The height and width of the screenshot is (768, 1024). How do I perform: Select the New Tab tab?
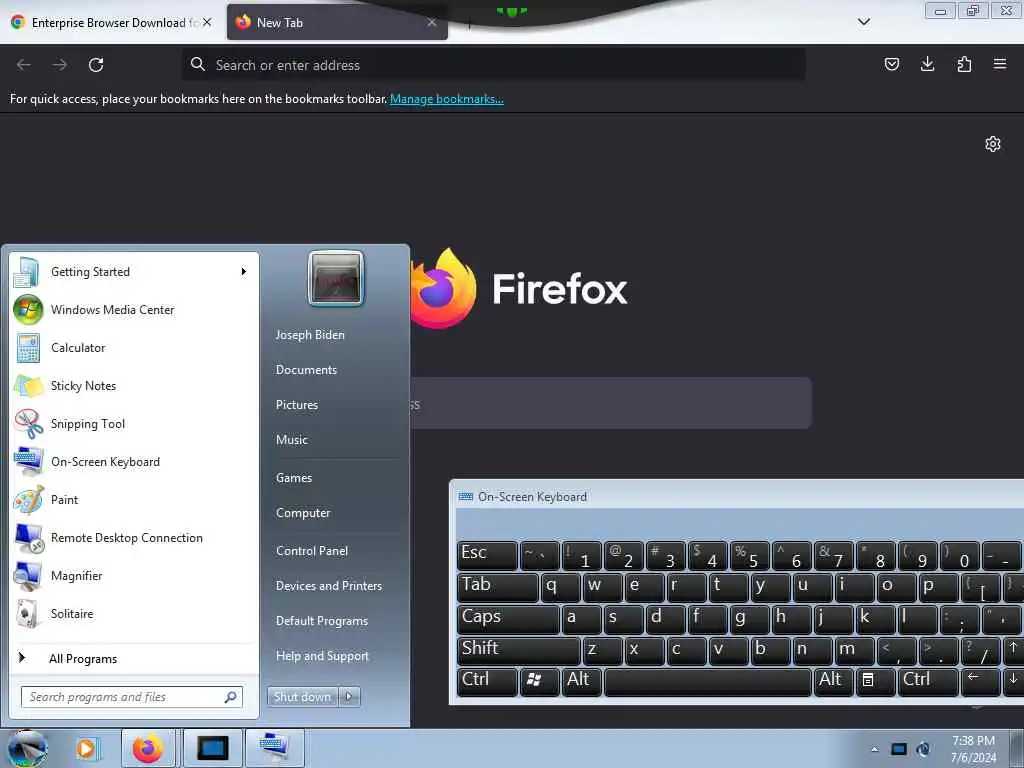pos(337,22)
